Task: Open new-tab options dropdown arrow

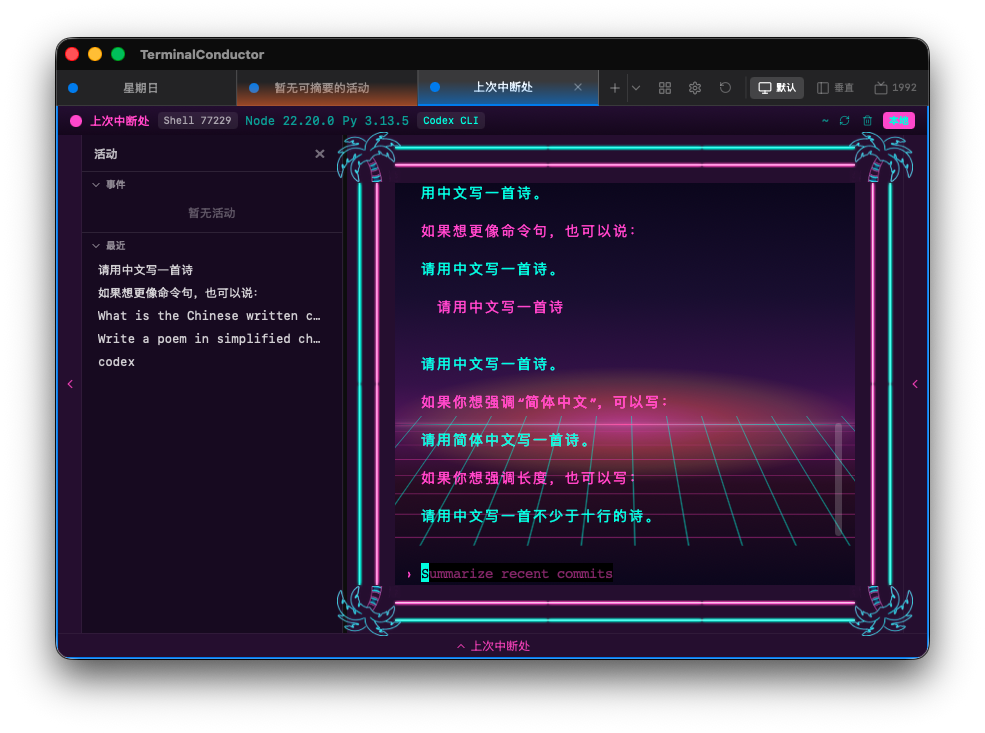Action: coord(636,88)
